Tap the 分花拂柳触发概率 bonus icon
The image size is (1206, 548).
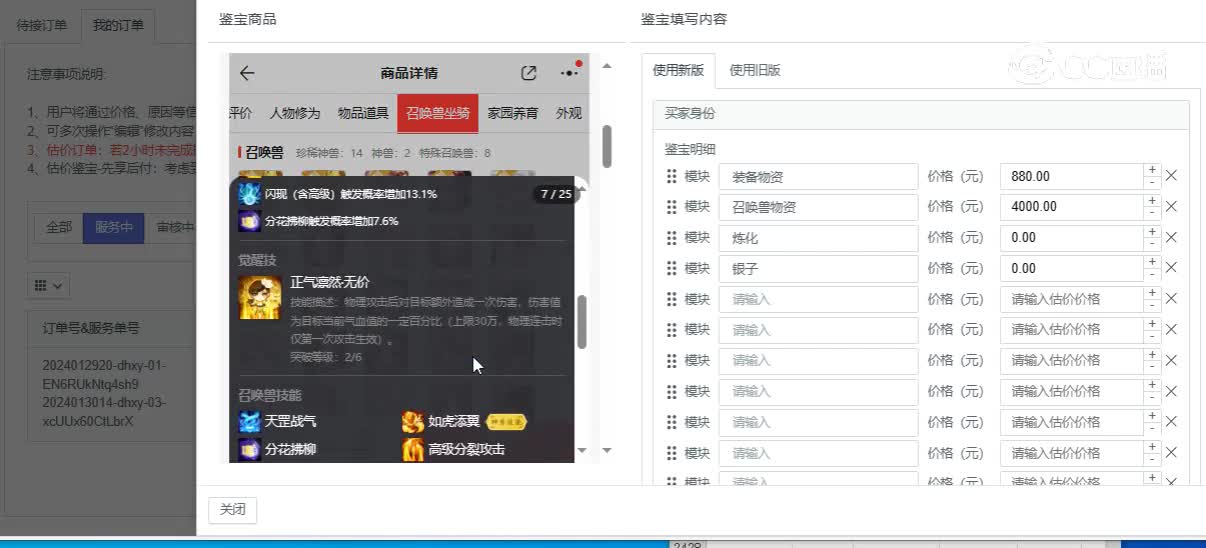click(249, 221)
